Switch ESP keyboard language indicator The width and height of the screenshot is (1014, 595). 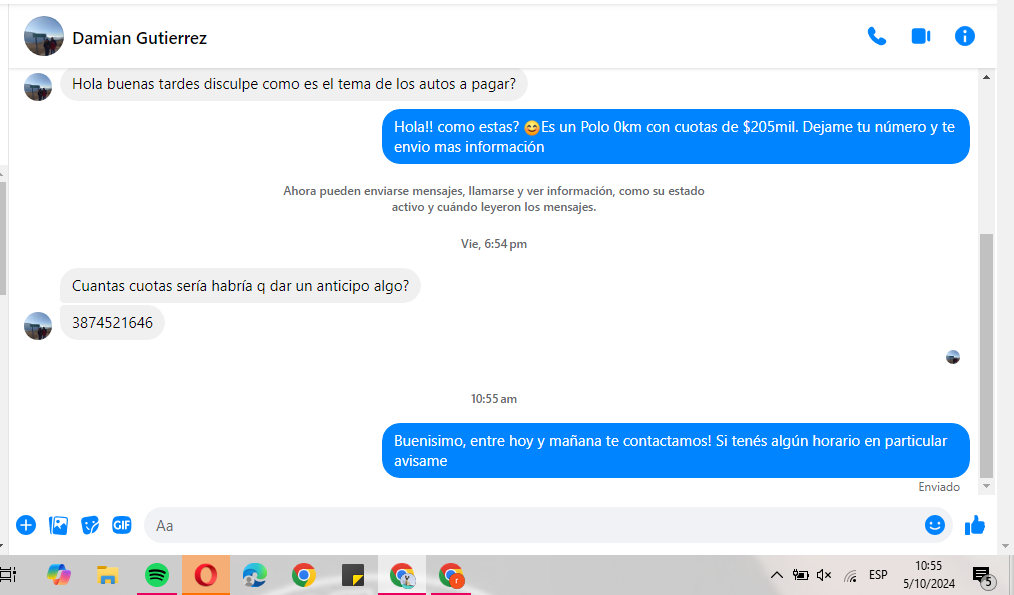pyautogui.click(x=878, y=575)
